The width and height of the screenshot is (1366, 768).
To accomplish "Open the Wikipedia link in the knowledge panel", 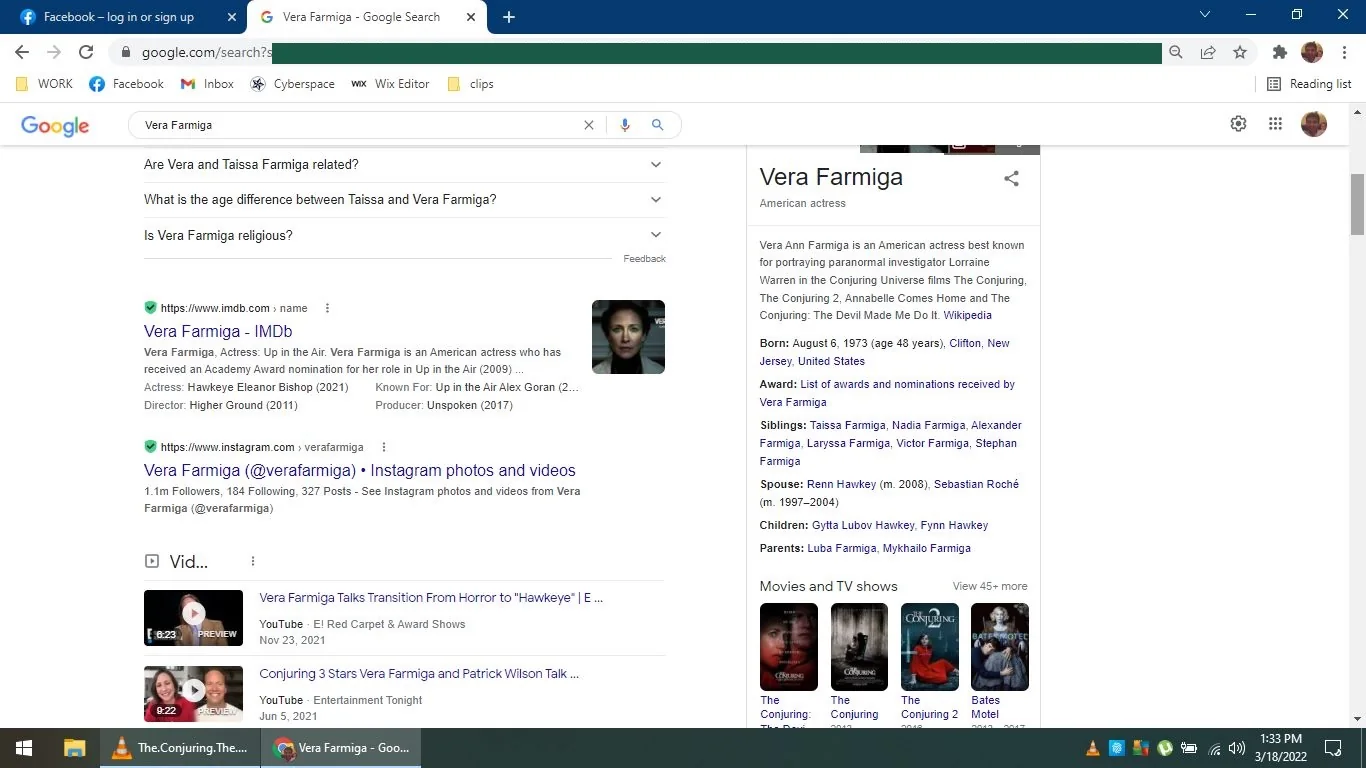I will point(968,316).
